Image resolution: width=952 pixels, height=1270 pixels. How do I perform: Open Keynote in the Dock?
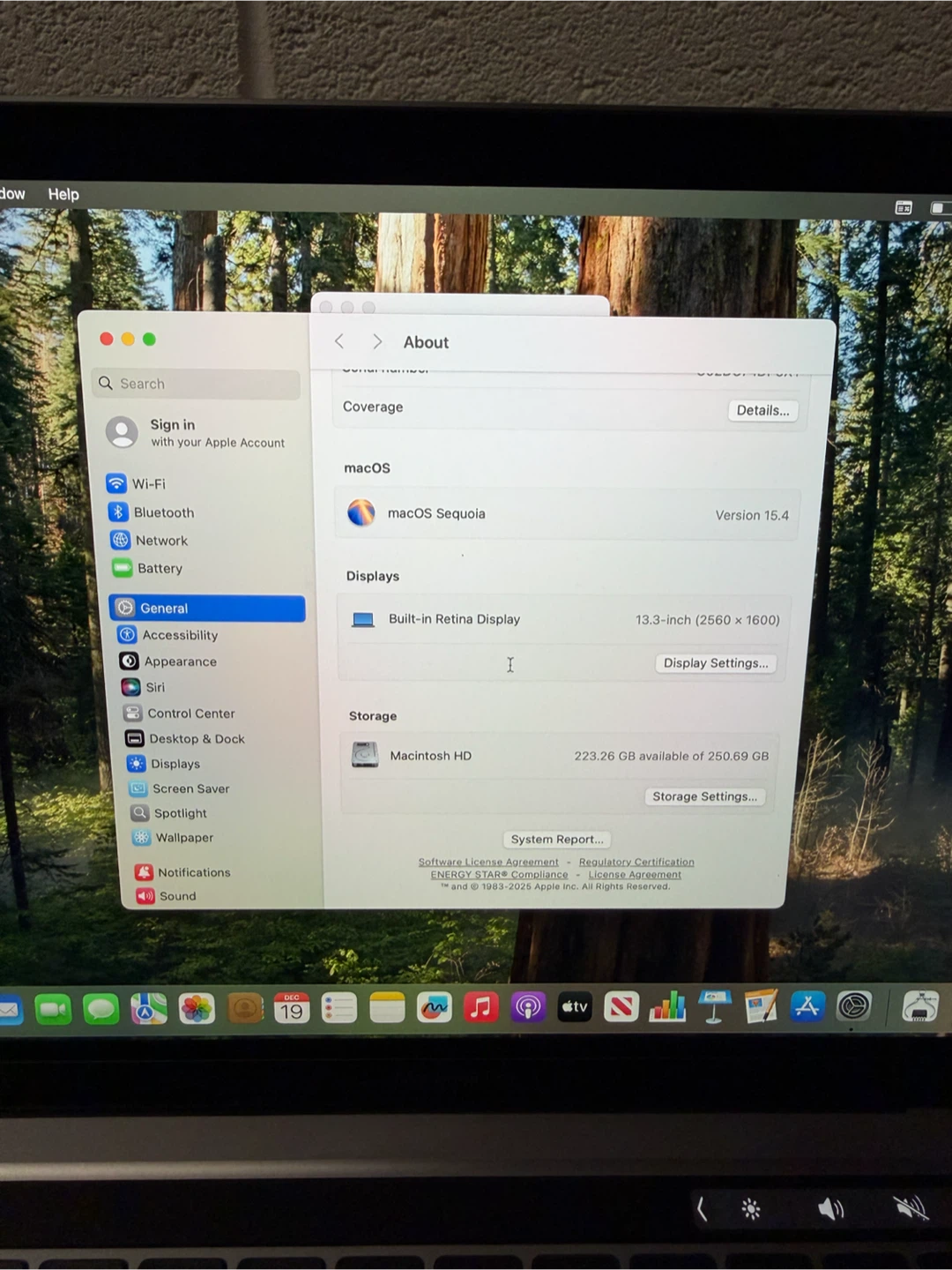tap(714, 1006)
